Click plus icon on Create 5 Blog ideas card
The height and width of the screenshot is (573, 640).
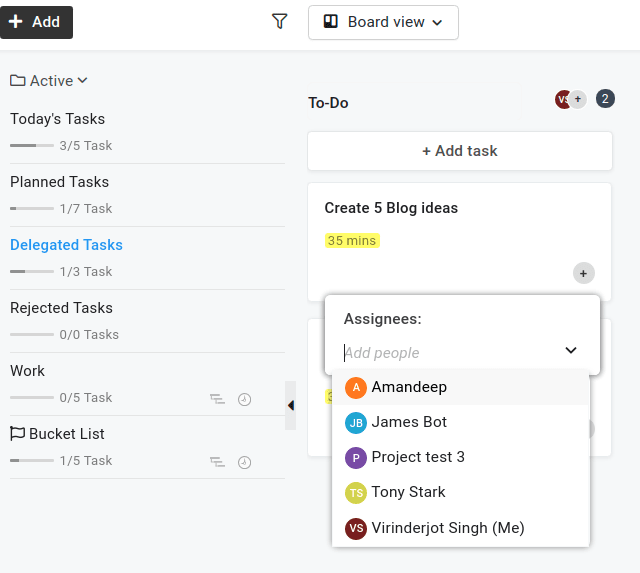584,273
